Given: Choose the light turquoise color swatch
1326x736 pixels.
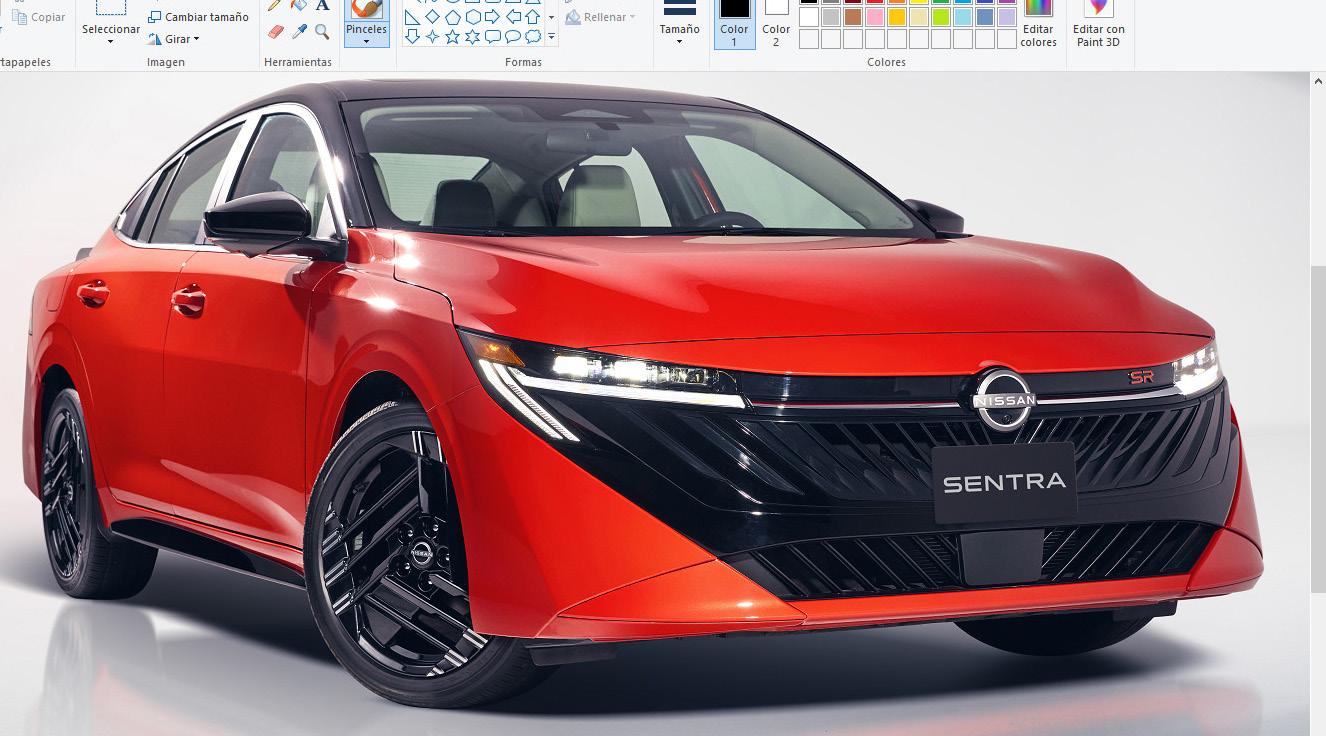Looking at the screenshot, I should click(x=963, y=17).
